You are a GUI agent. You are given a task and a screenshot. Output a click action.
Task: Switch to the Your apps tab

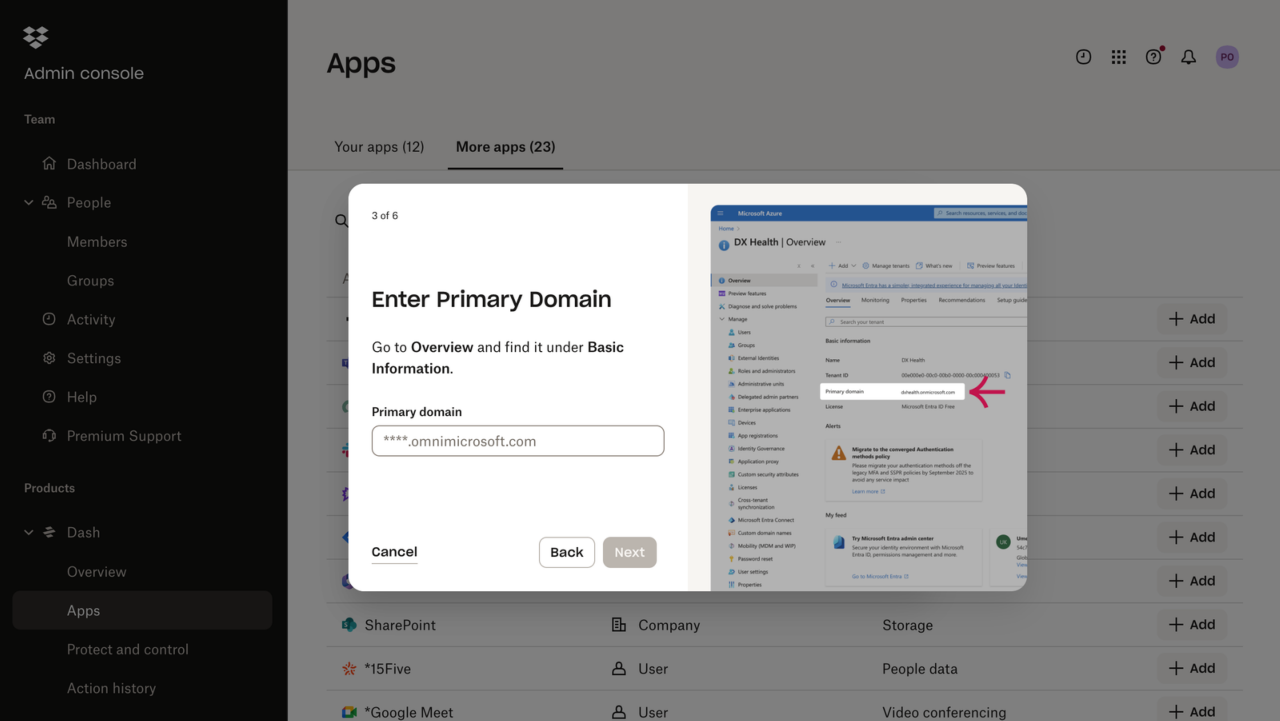tap(379, 146)
